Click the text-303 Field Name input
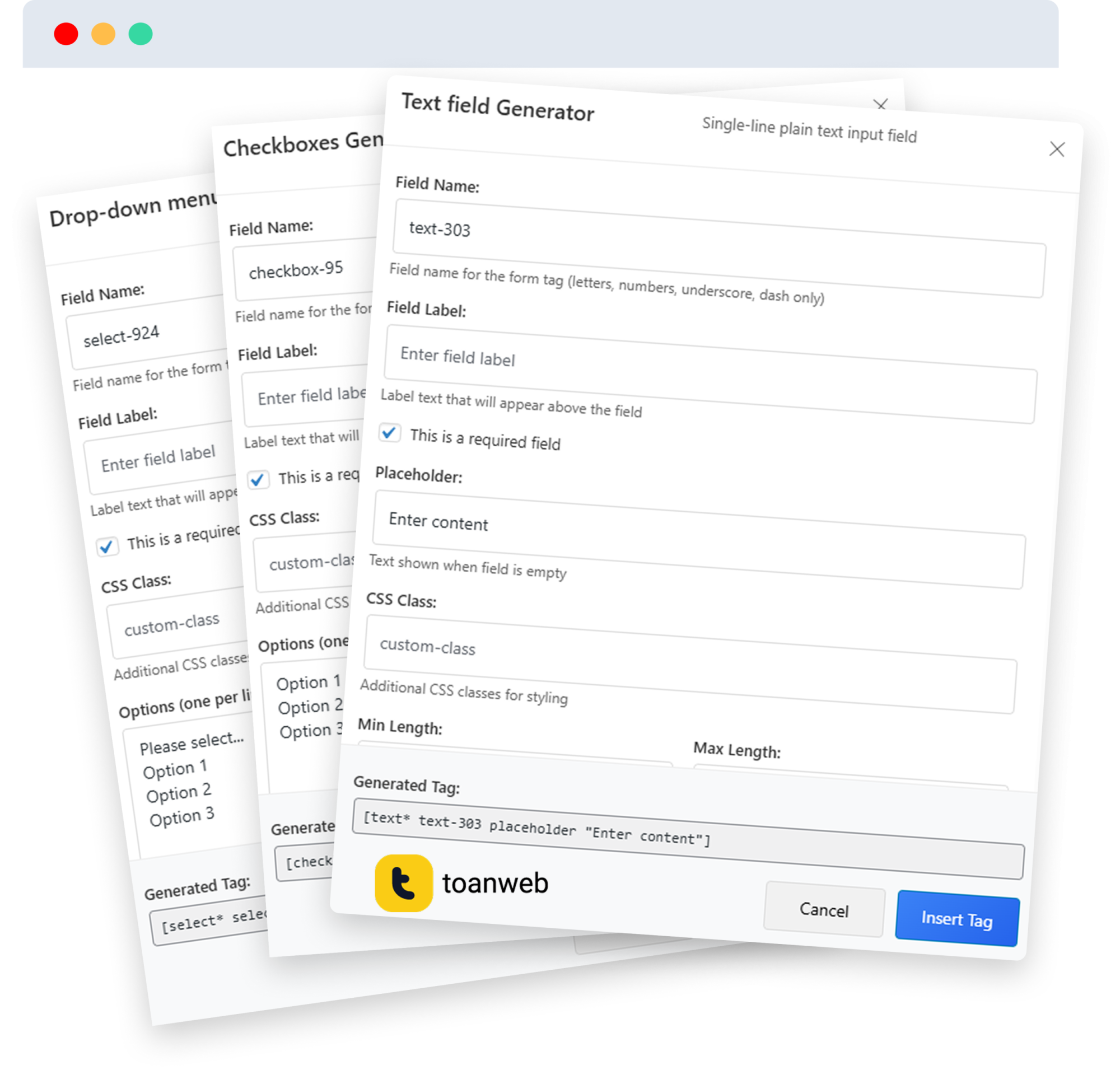This screenshot has height=1084, width=1120. tap(719, 247)
